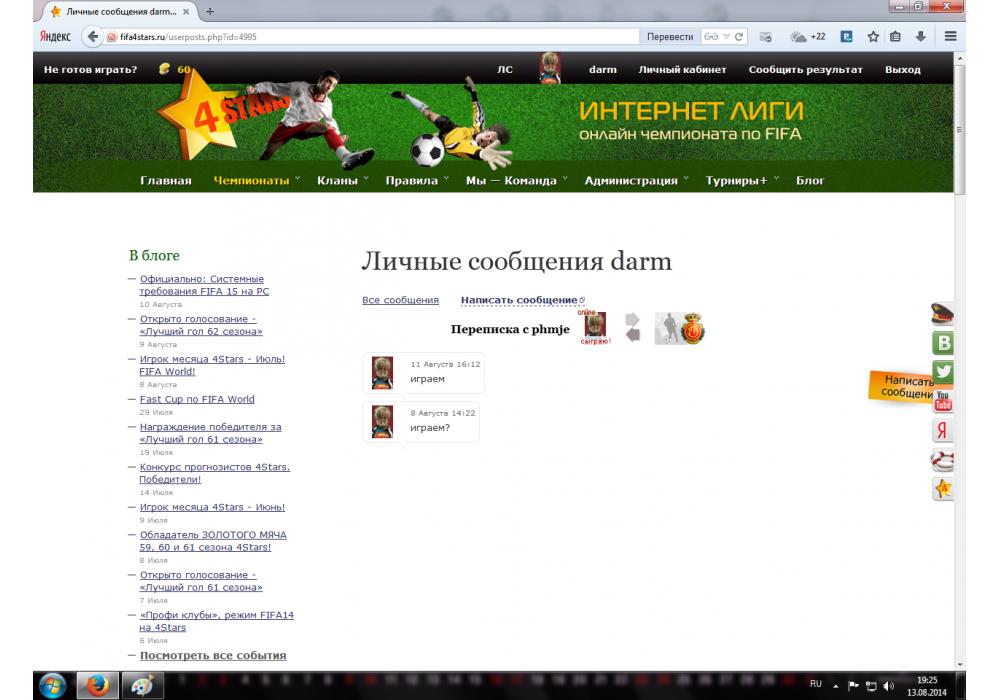Viewport: 1000px width, 700px height.
Task: Open the Firefox hamburger menu
Action: 950,36
